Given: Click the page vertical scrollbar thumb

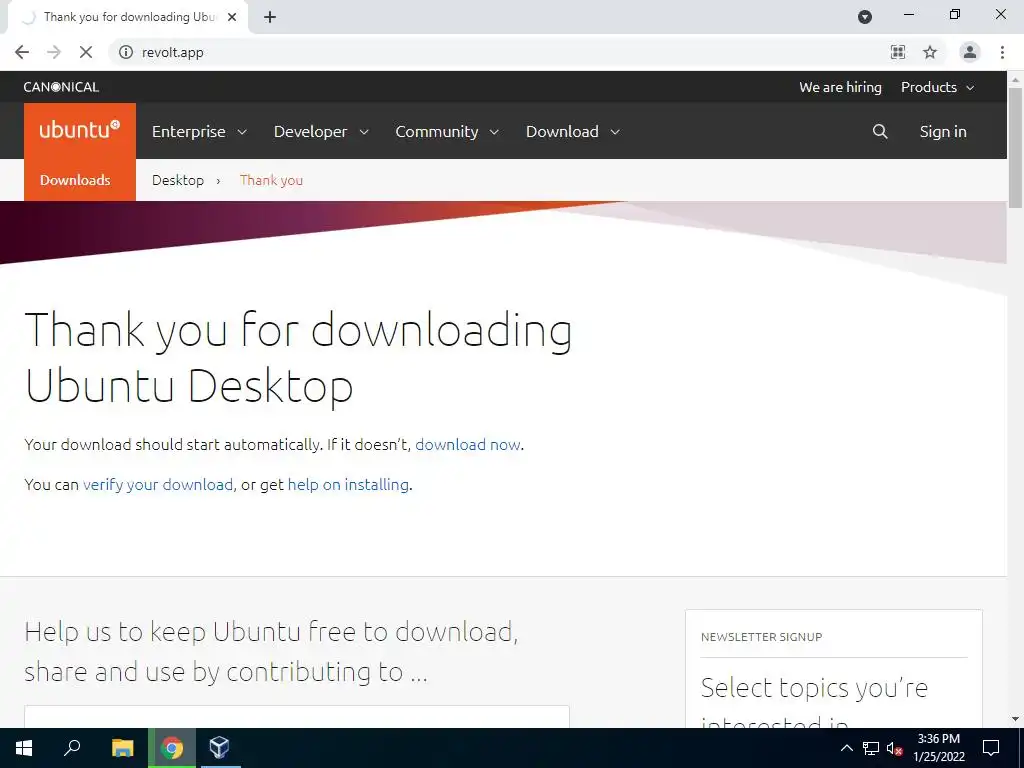Looking at the screenshot, I should click(x=1015, y=147).
